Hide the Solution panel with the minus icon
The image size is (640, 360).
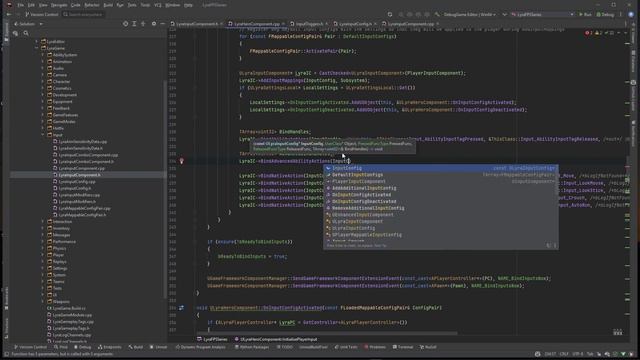pyautogui.click(x=162, y=24)
